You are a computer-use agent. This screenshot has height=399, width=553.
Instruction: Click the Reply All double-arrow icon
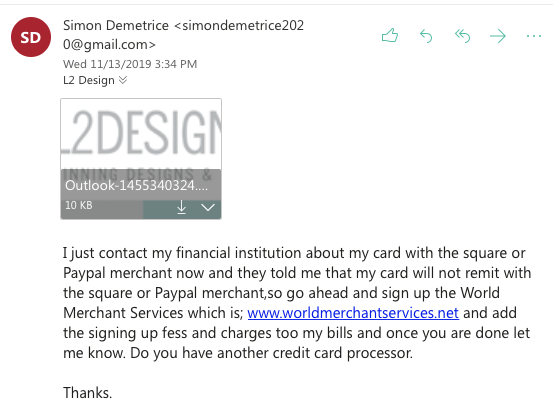(462, 36)
